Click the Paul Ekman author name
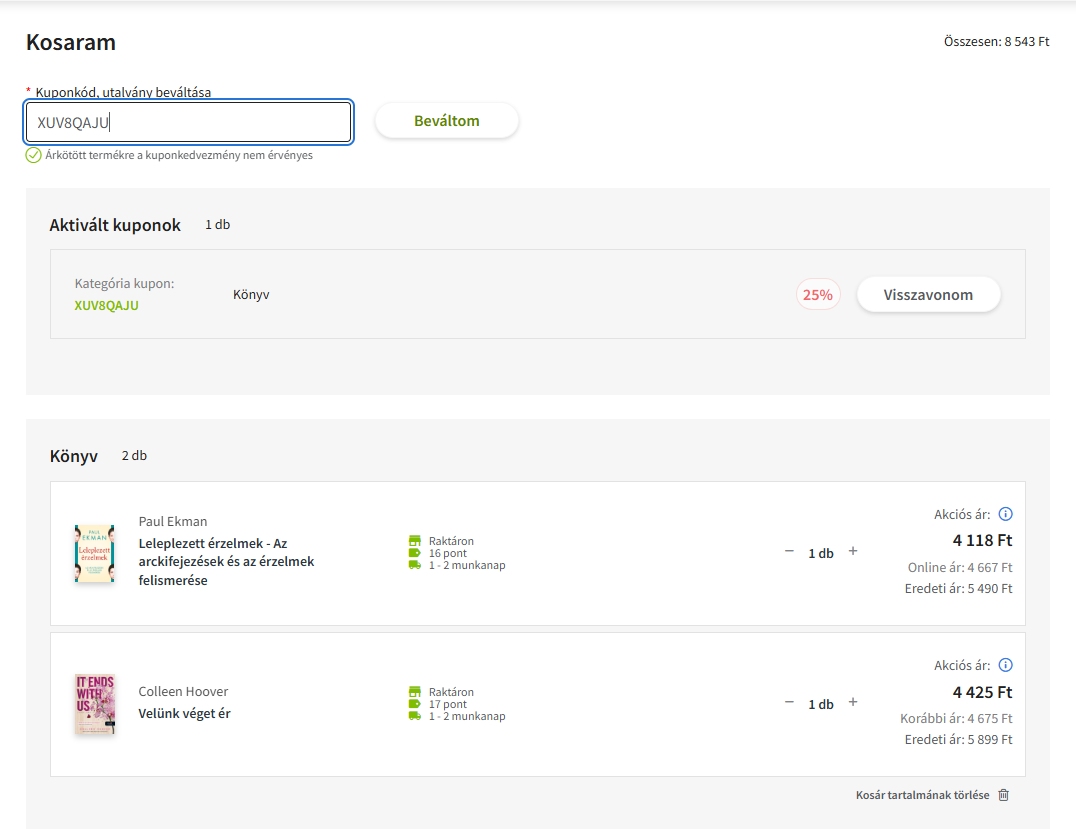This screenshot has height=829, width=1076. 173,521
